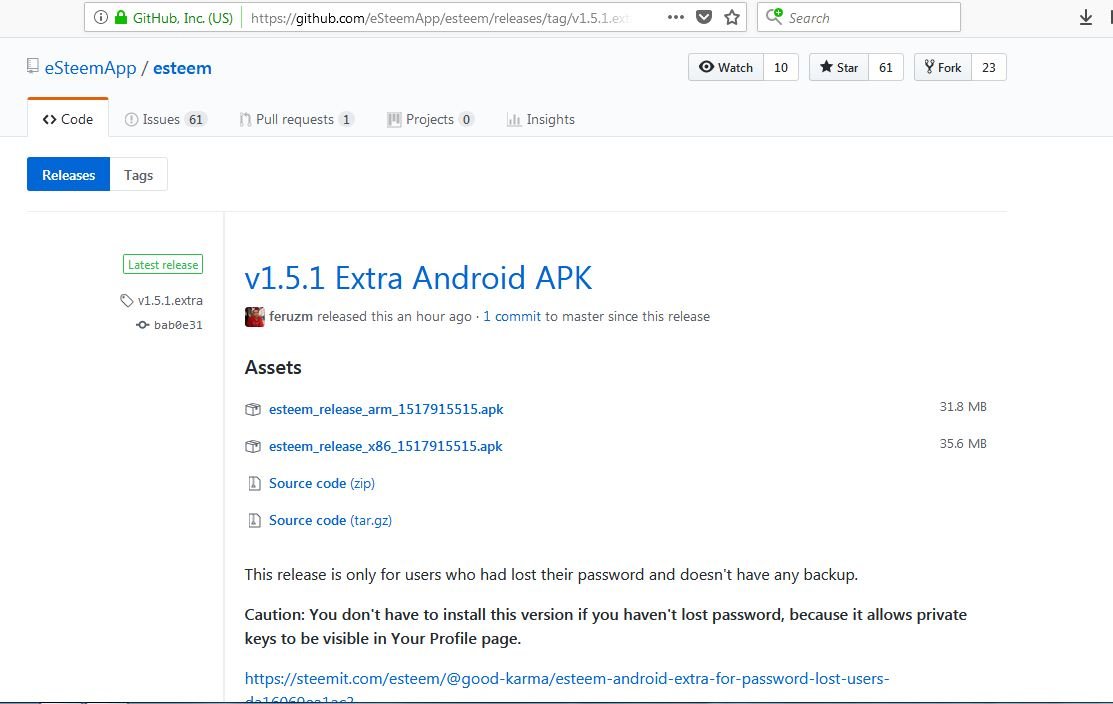1113x704 pixels.
Task: Open the page actions three-dot menu
Action: (676, 18)
